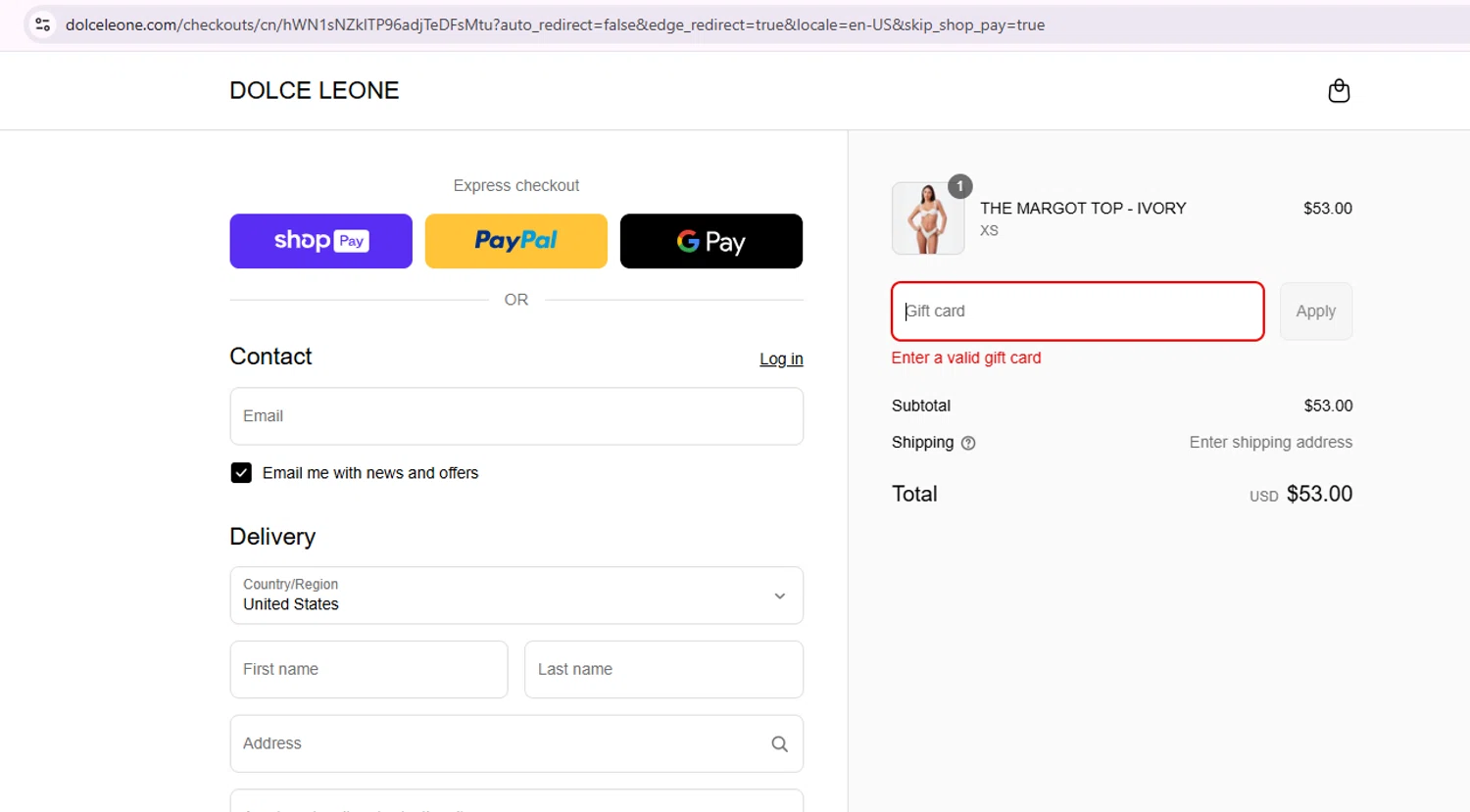
Task: Click the XS size label
Action: coord(989,231)
